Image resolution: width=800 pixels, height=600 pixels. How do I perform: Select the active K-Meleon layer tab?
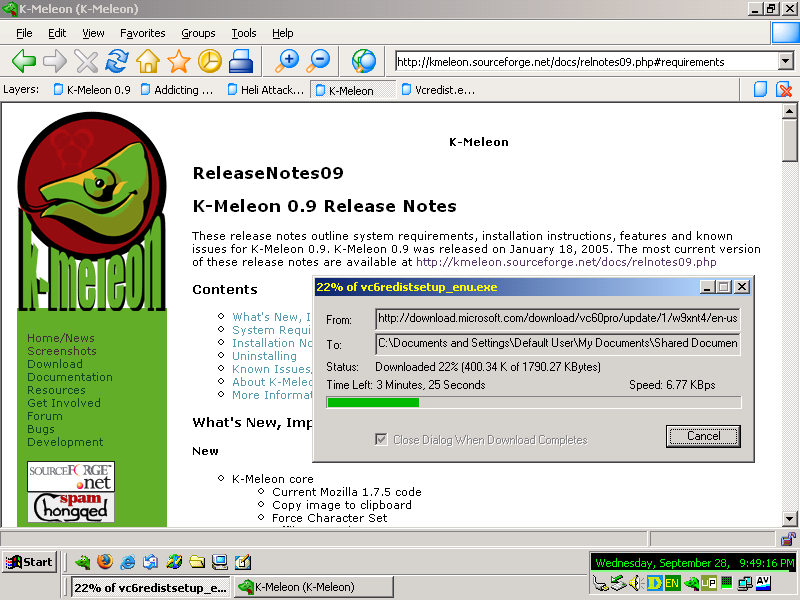tap(353, 90)
